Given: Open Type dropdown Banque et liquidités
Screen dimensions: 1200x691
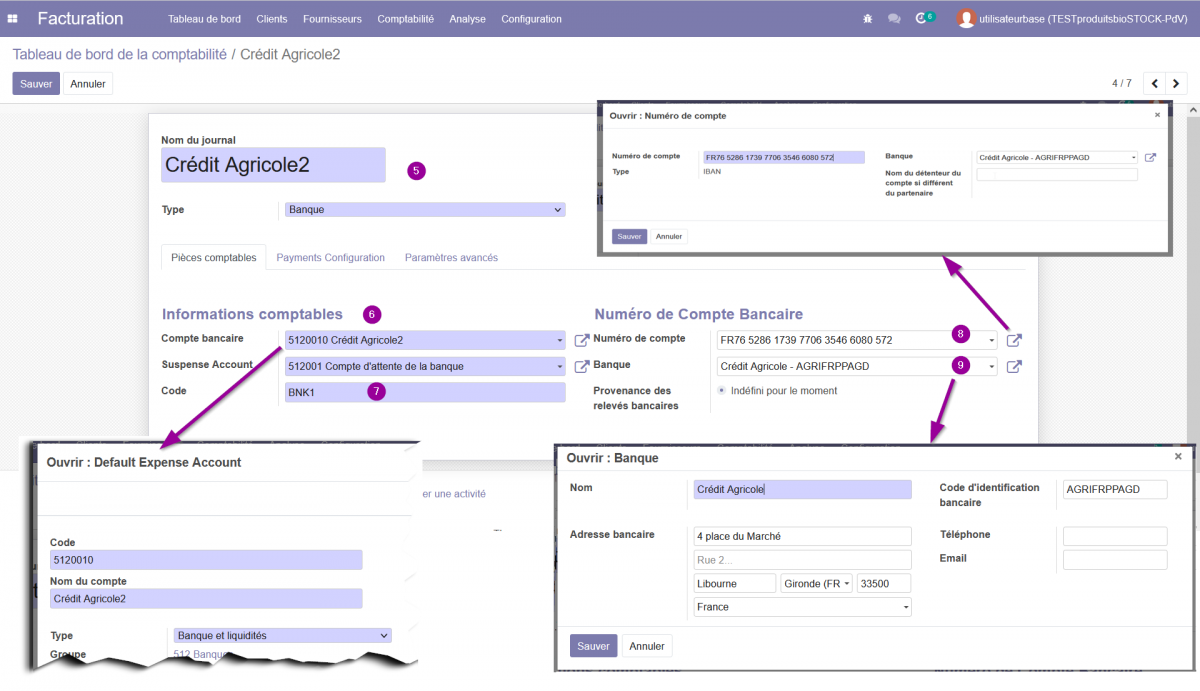Looking at the screenshot, I should coord(282,635).
